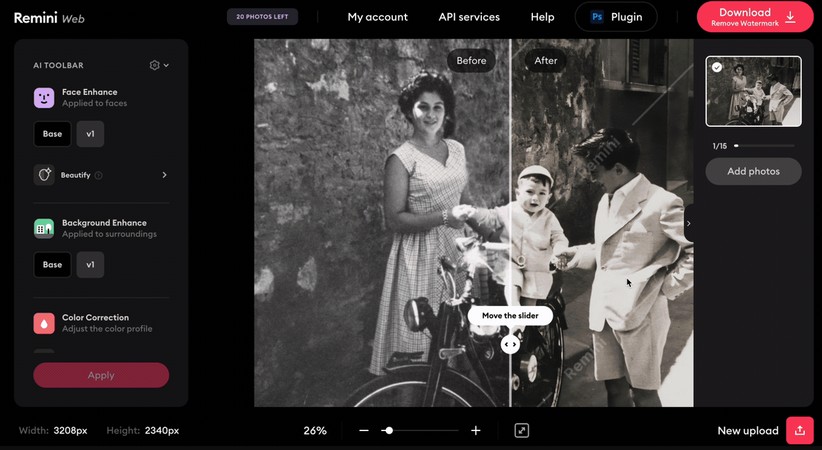Click the fit-to-screen expand icon
Image resolution: width=822 pixels, height=450 pixels.
(x=521, y=430)
